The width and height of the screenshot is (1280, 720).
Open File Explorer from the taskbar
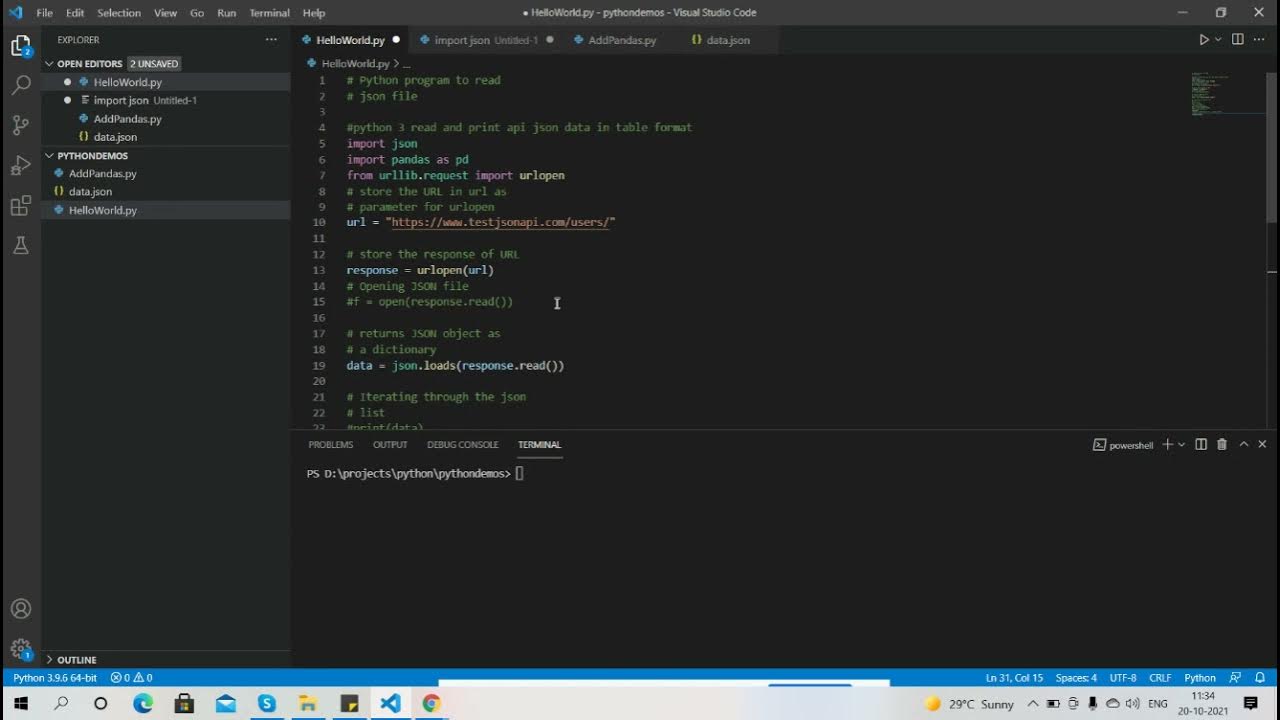click(307, 704)
